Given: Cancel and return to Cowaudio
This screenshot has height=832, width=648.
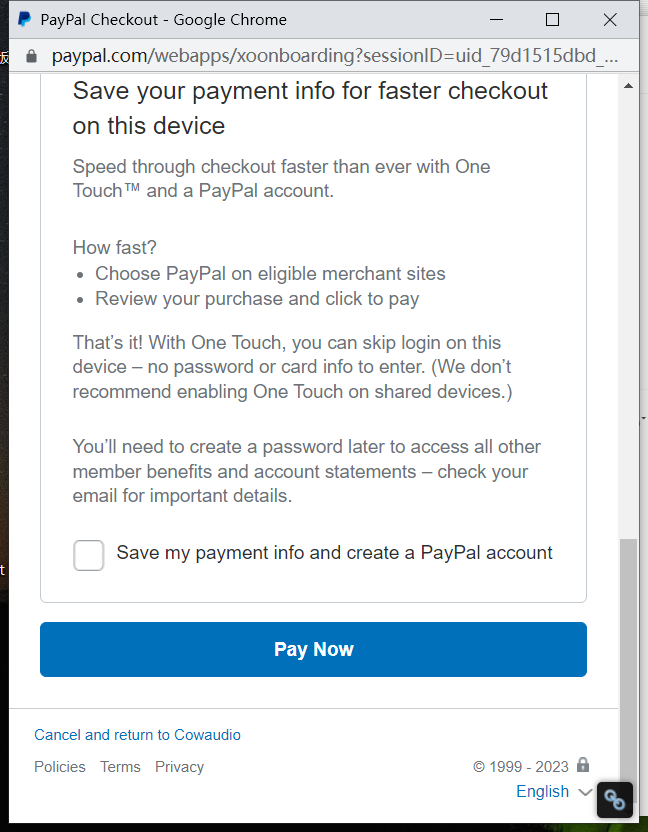Looking at the screenshot, I should tap(137, 735).
